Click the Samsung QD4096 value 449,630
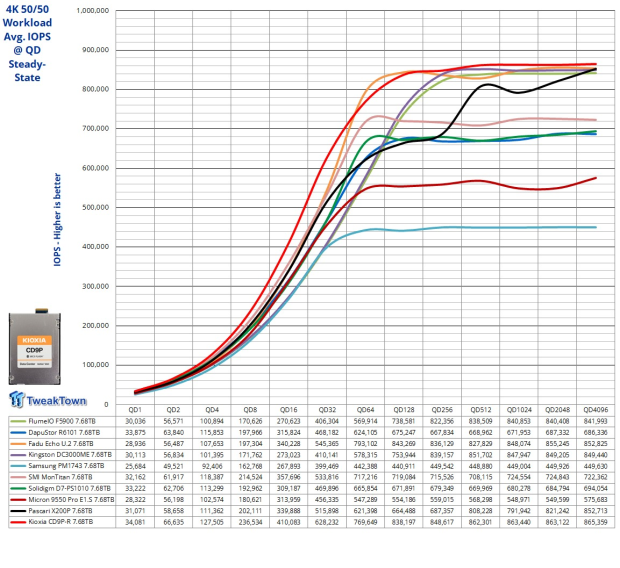This screenshot has width=620, height=568. click(x=595, y=466)
